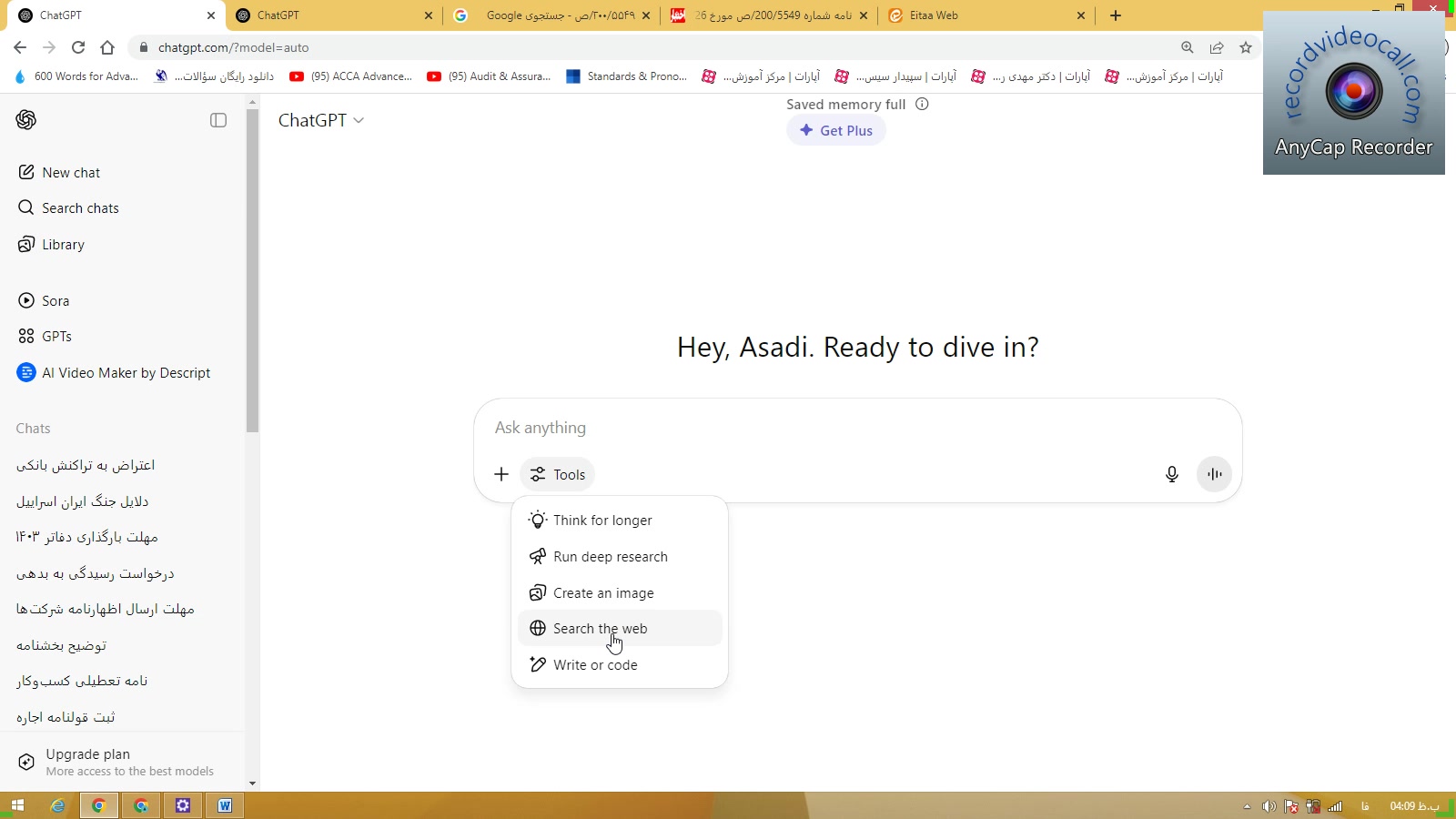Click the browser home icon

click(x=107, y=47)
